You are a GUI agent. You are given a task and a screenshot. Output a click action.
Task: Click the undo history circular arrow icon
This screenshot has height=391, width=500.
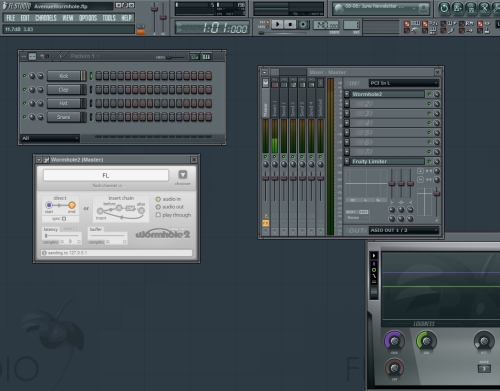pos(444,8)
